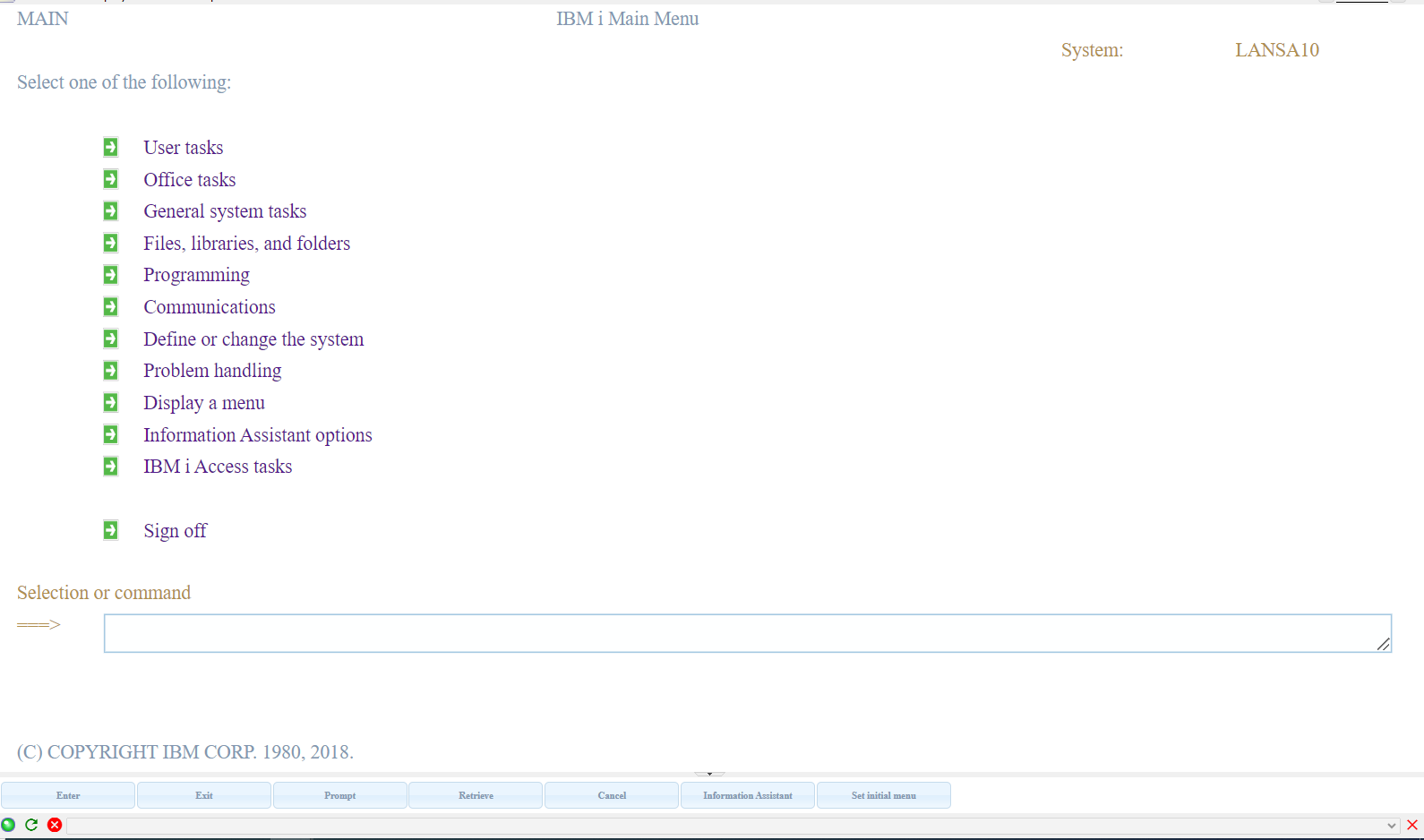Screen dimensions: 1424x840
Task: Collapse the function key panel handle
Action: 709,773
